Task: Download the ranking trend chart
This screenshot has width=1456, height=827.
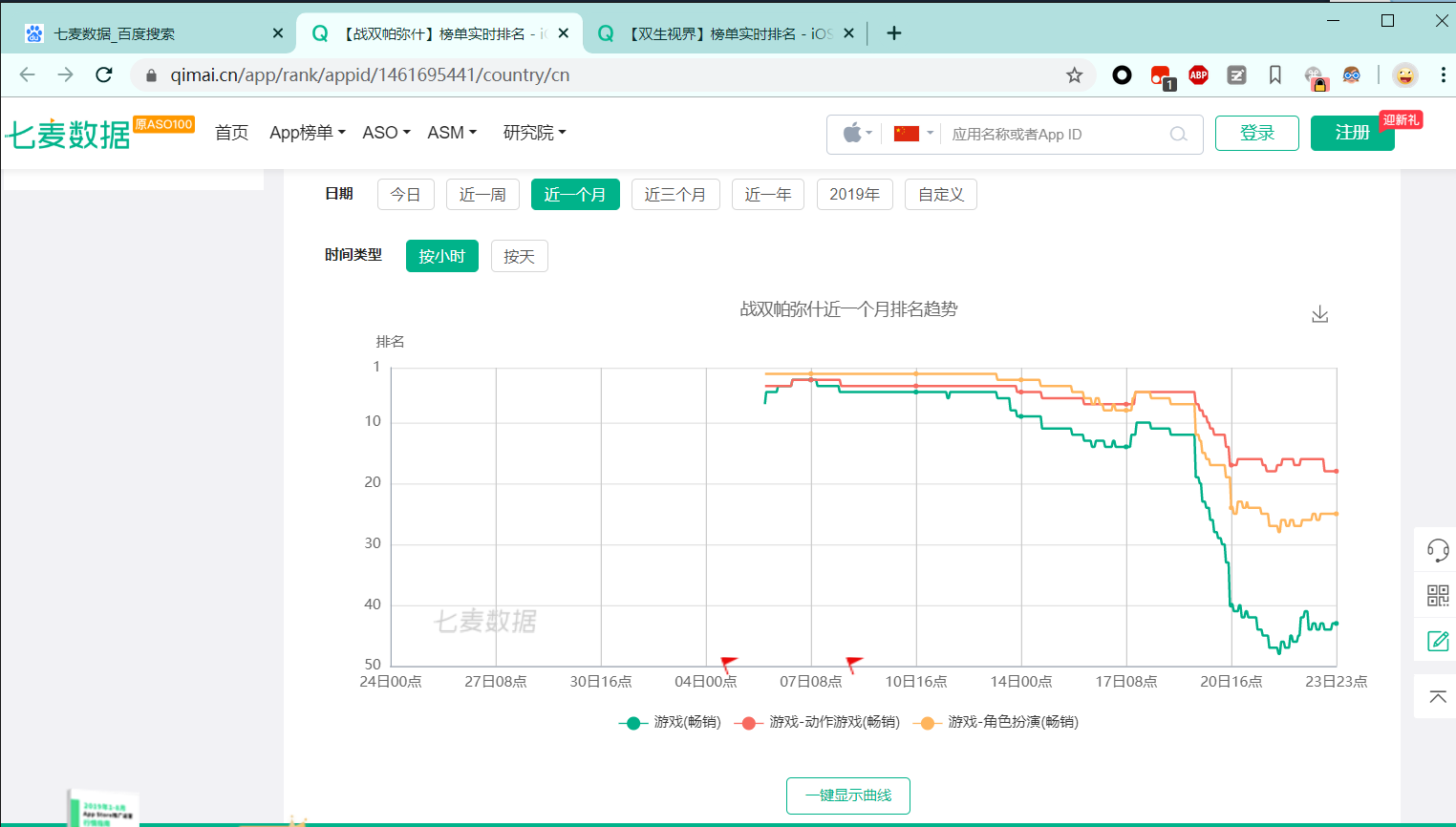Action: (x=1319, y=314)
